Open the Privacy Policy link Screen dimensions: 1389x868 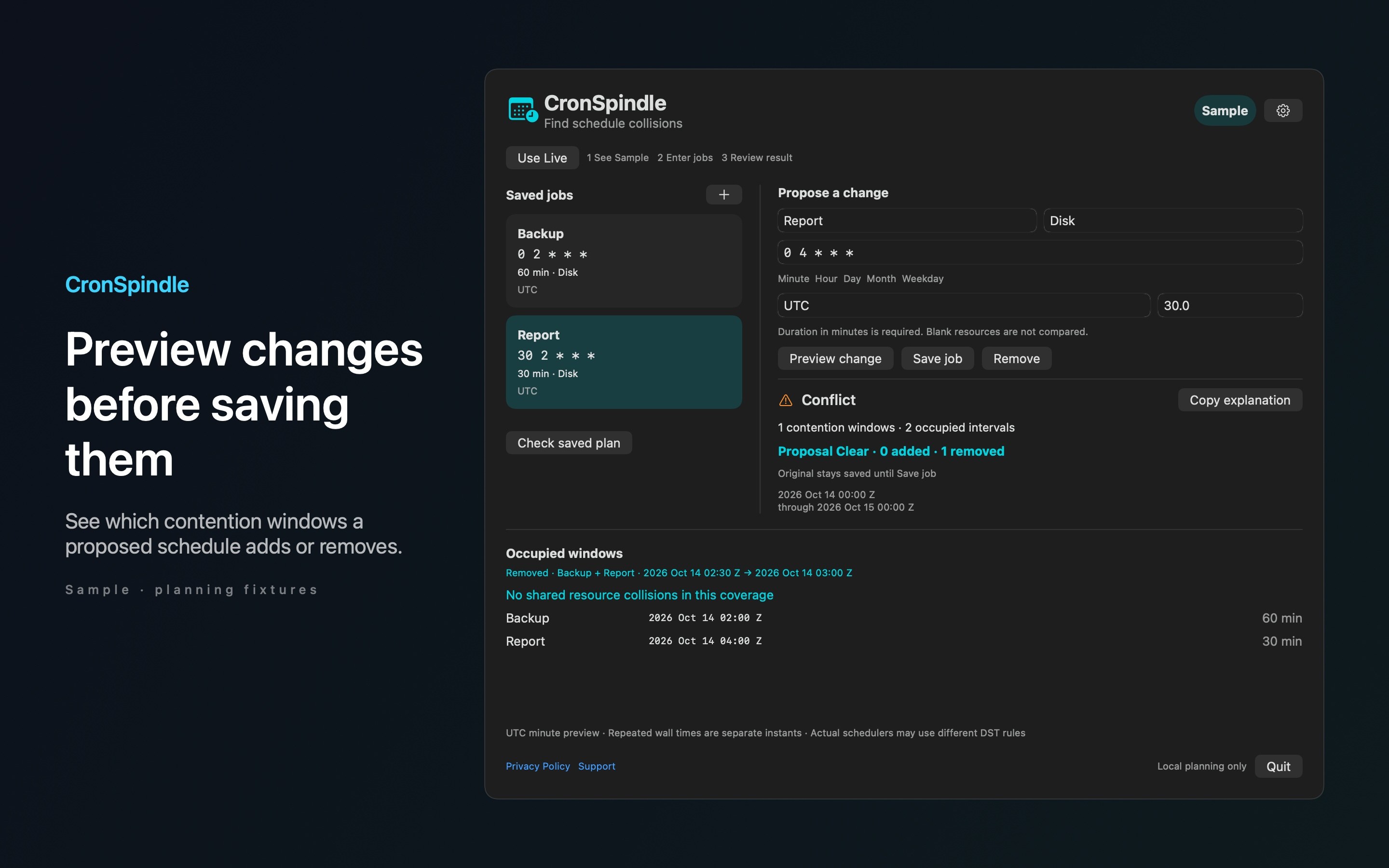[538, 766]
